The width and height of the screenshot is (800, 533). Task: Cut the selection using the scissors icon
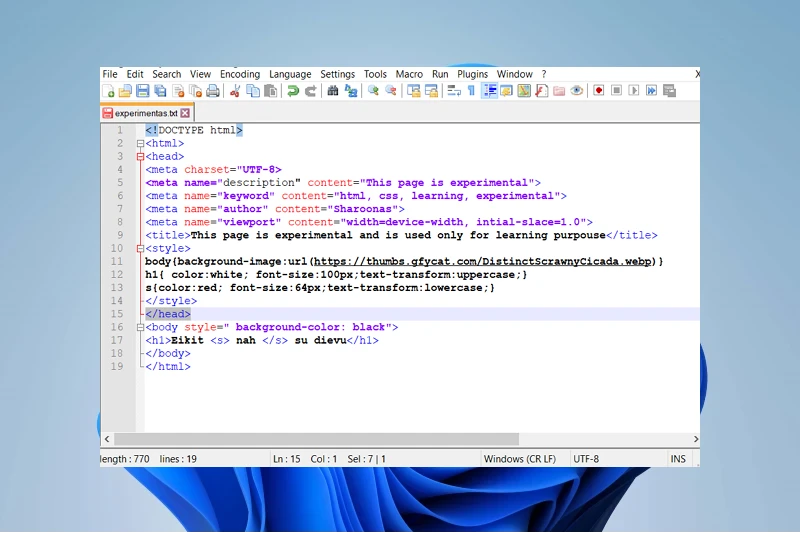point(235,91)
